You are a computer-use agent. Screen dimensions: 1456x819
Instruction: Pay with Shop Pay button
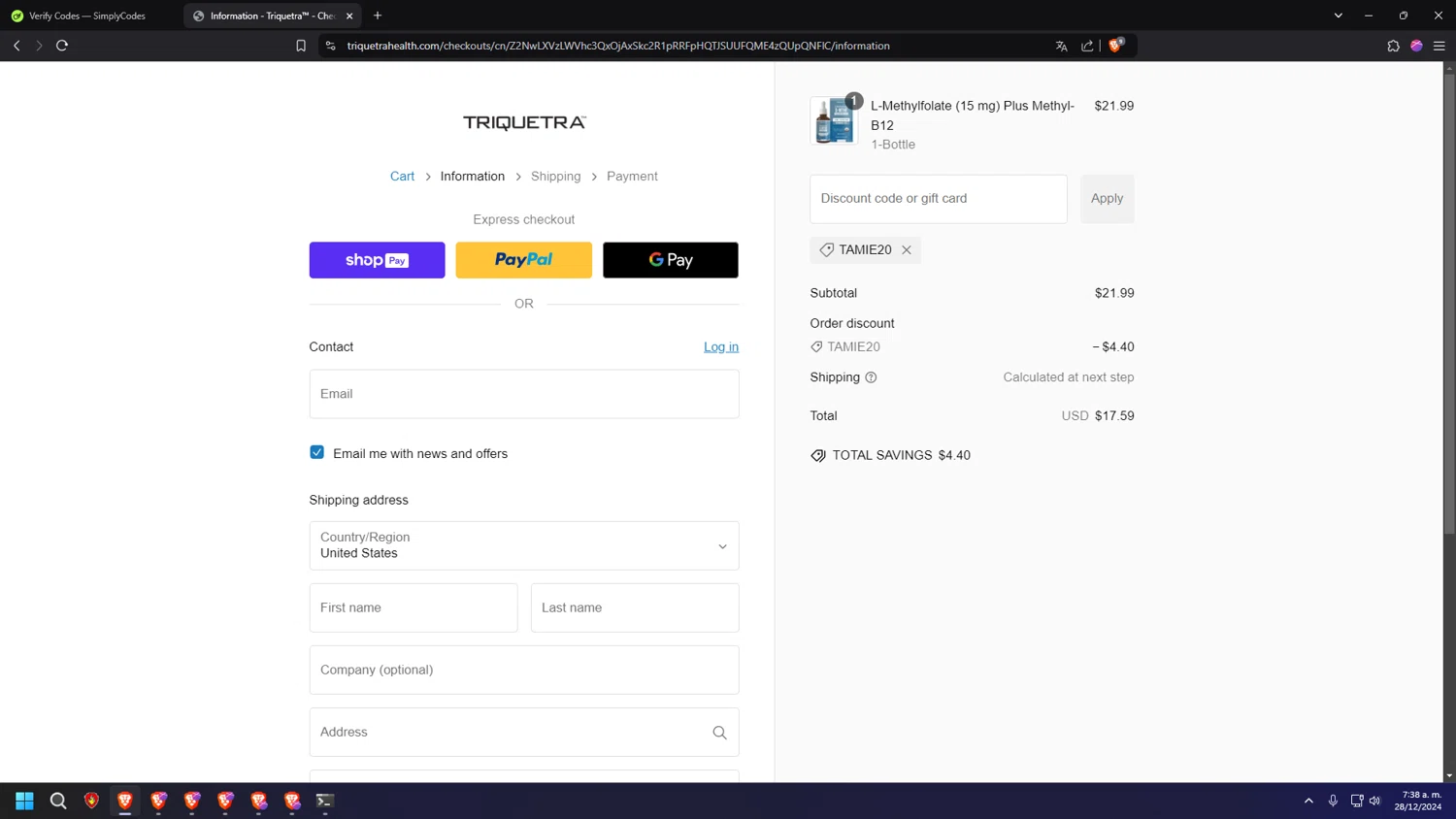coord(378,260)
